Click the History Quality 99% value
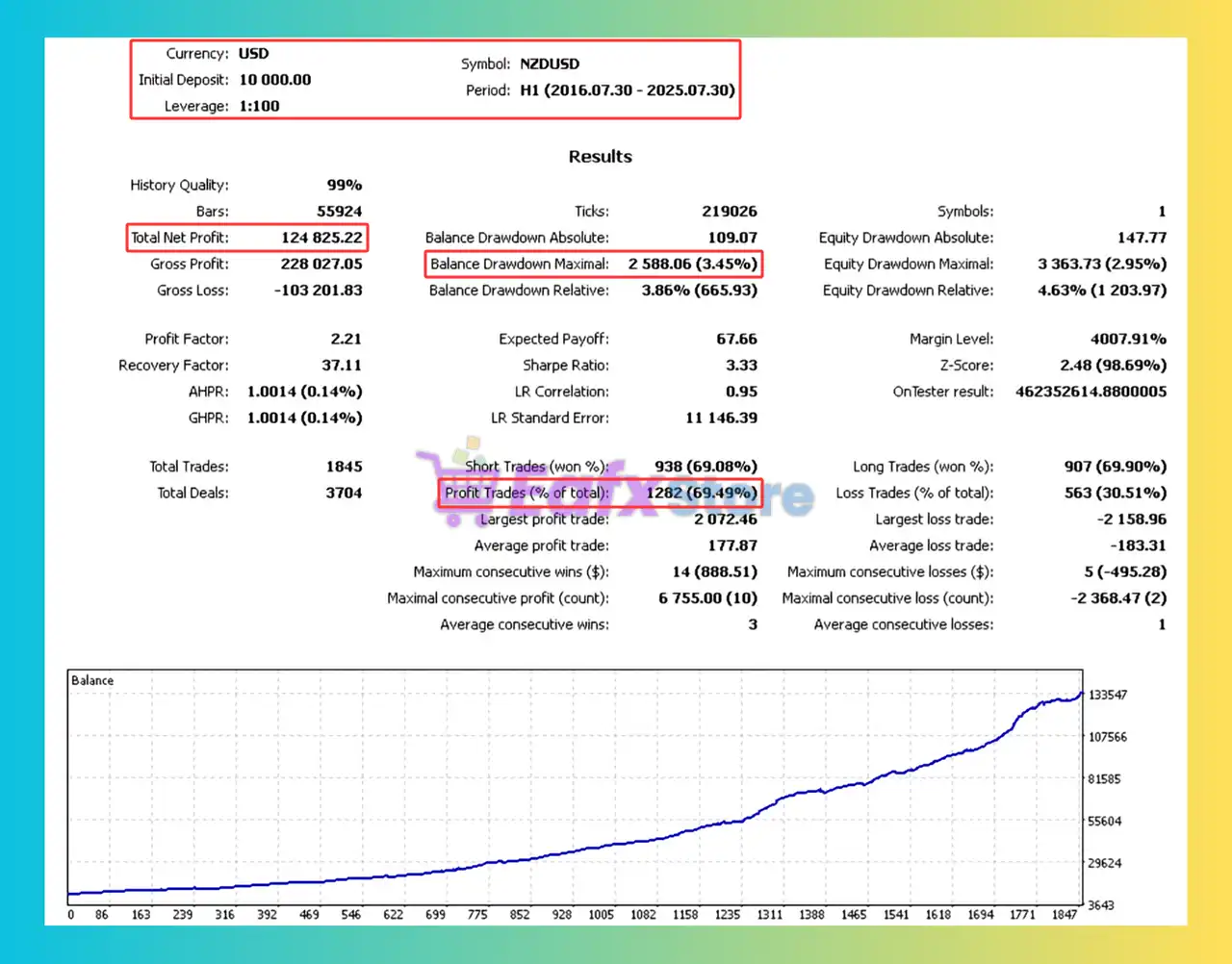 tap(344, 185)
